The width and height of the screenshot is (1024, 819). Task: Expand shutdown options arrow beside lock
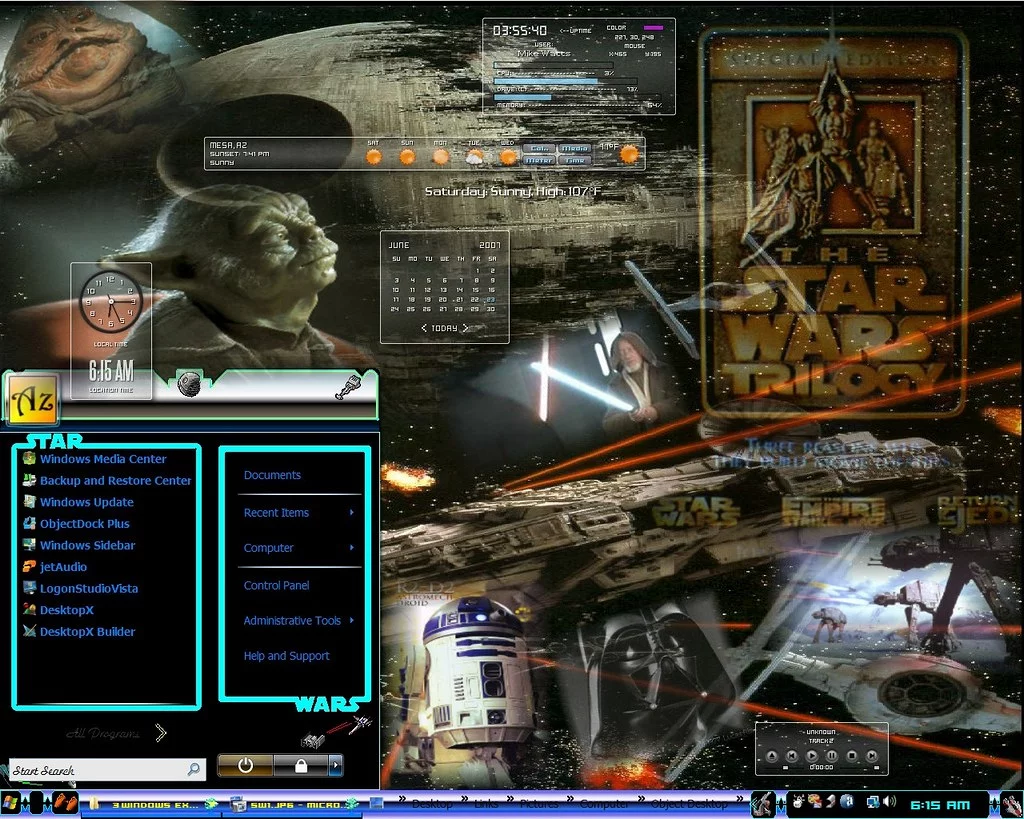(x=336, y=766)
